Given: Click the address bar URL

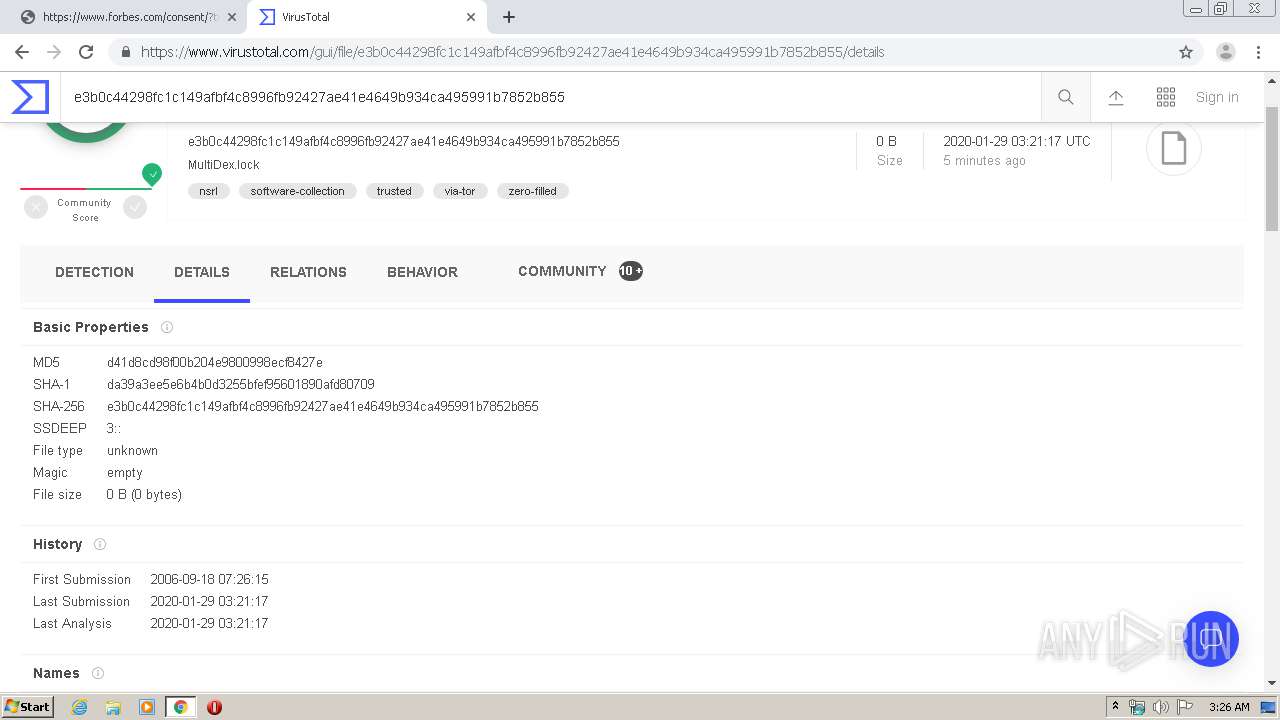Looking at the screenshot, I should (512, 52).
